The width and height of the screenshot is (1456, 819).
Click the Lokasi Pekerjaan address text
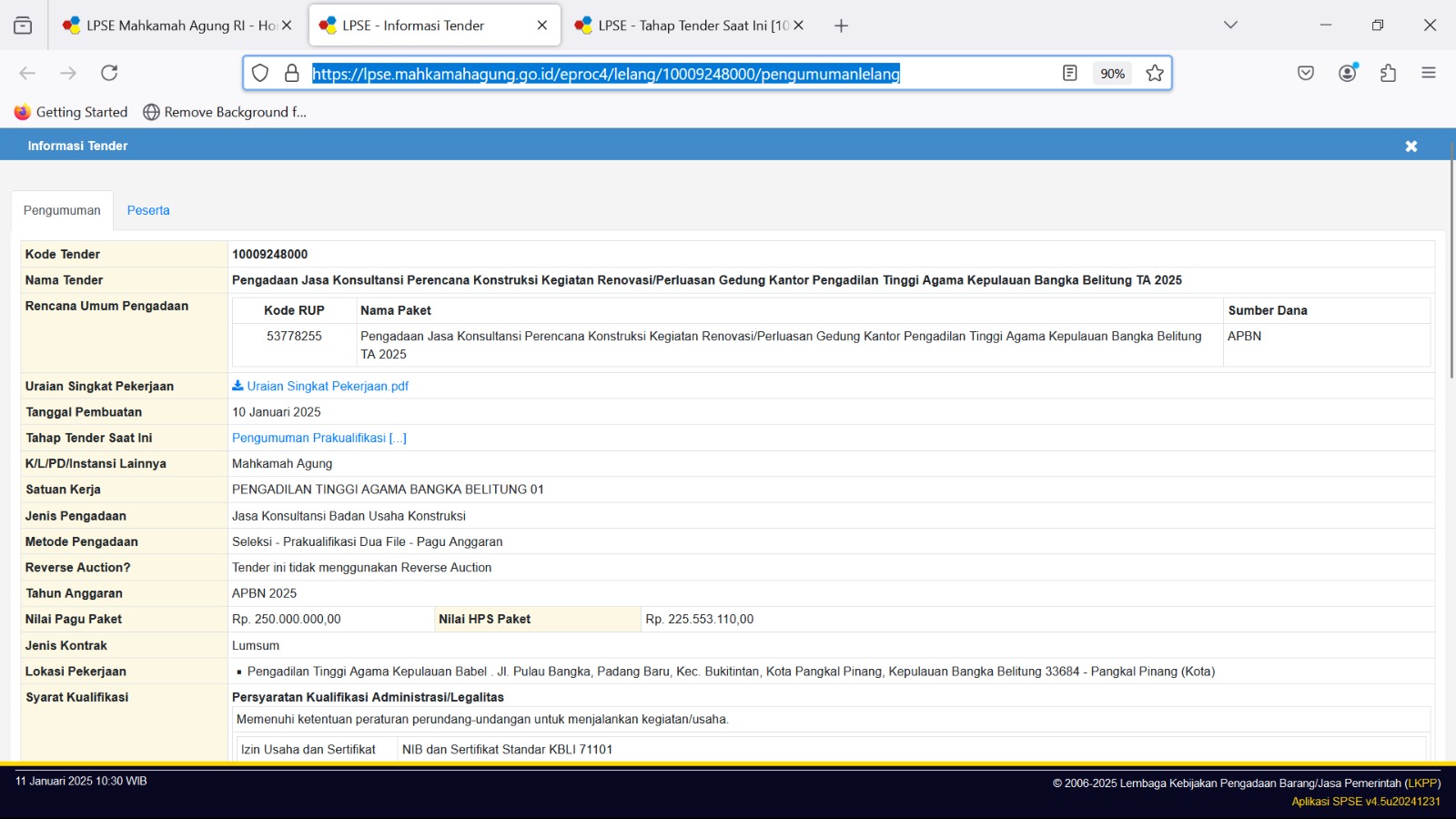point(731,672)
